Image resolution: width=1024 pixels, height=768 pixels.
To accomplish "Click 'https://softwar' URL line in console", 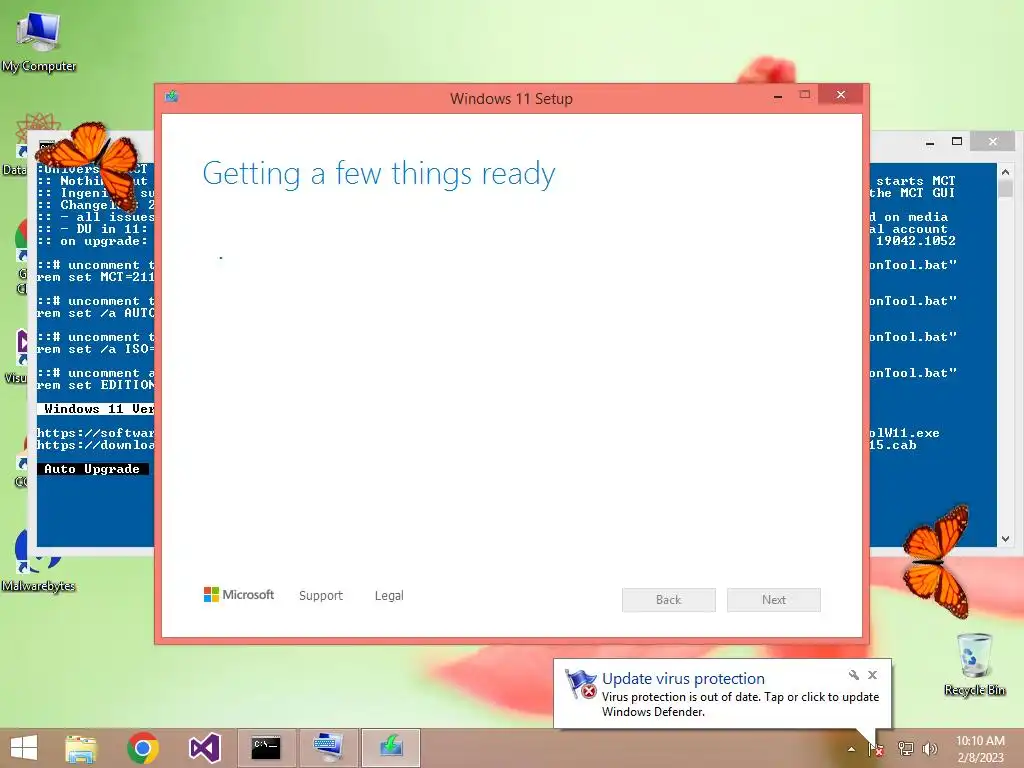I will tap(95, 433).
